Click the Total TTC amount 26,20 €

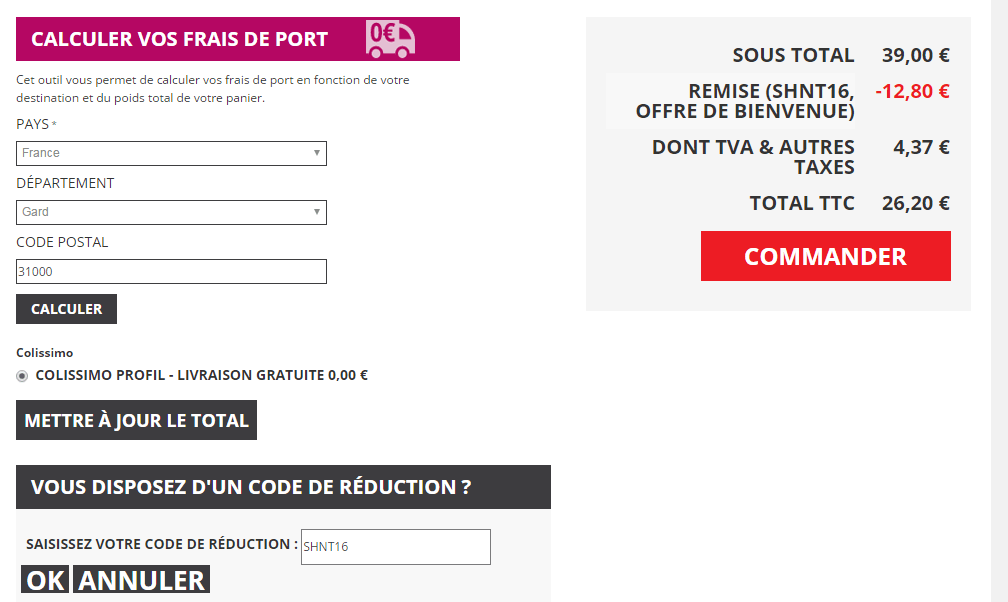coord(915,203)
